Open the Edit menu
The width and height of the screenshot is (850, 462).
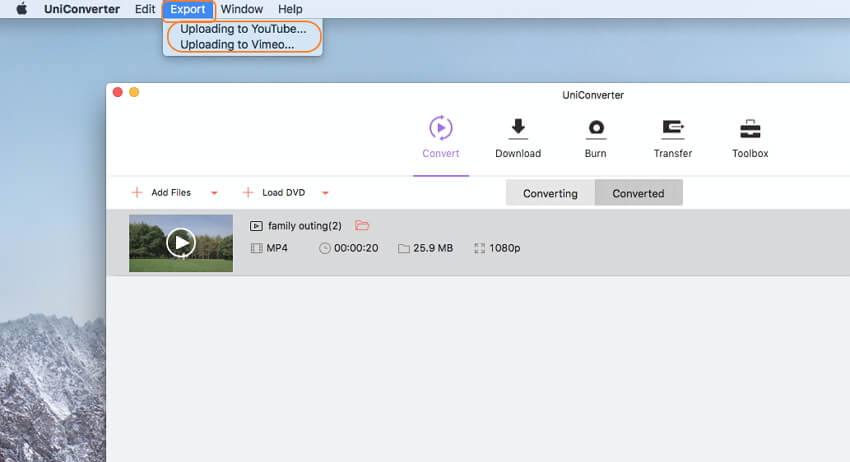[145, 9]
